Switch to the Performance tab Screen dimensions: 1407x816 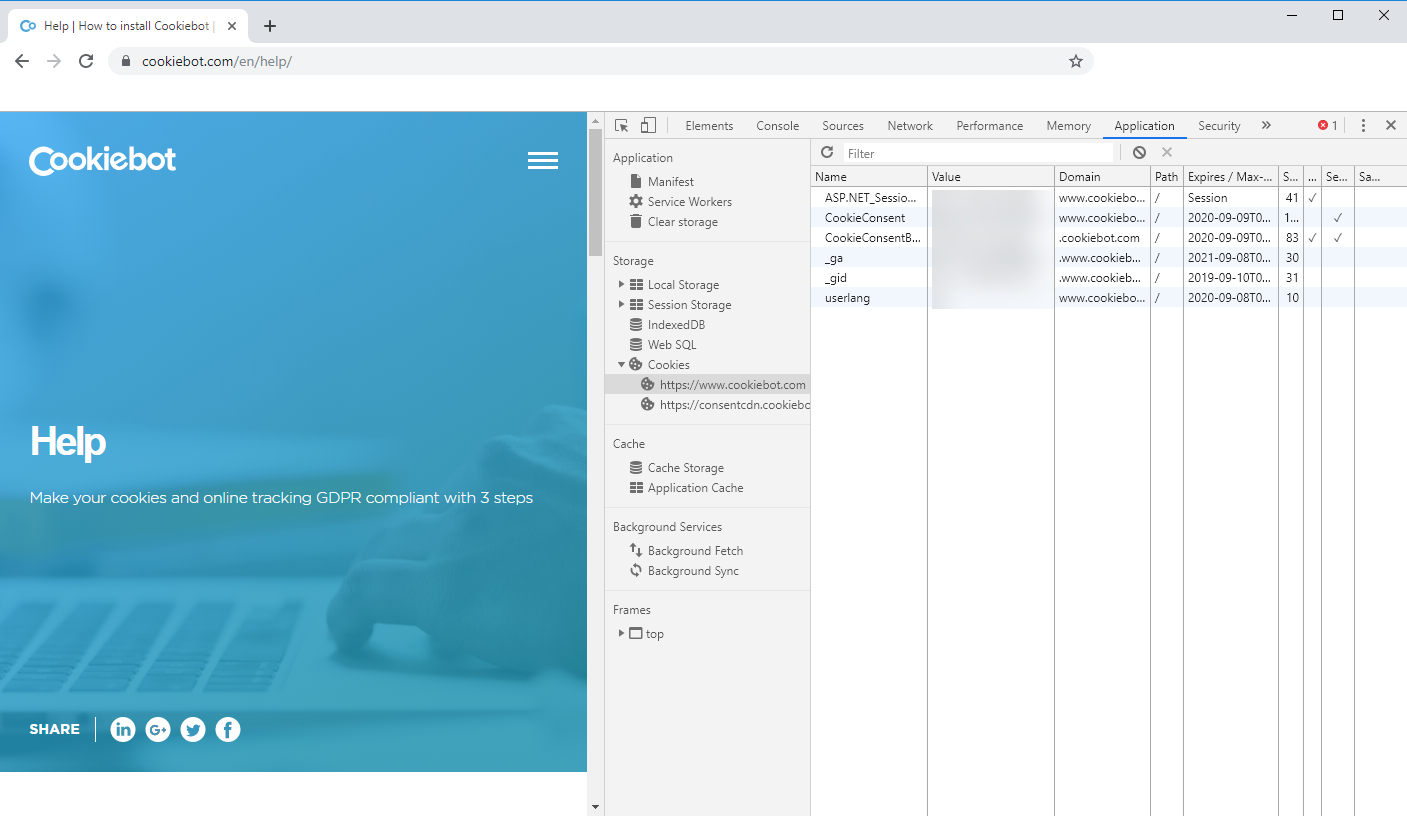(990, 126)
